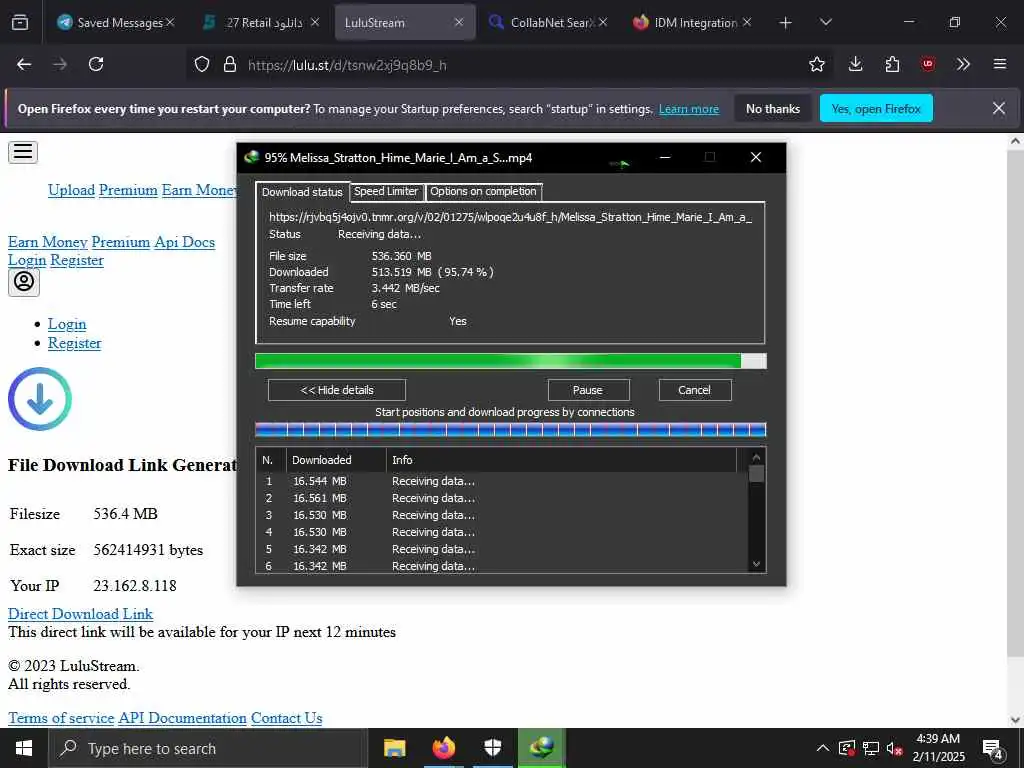Open the Terms of service link
The image size is (1024, 768).
pyautogui.click(x=61, y=718)
